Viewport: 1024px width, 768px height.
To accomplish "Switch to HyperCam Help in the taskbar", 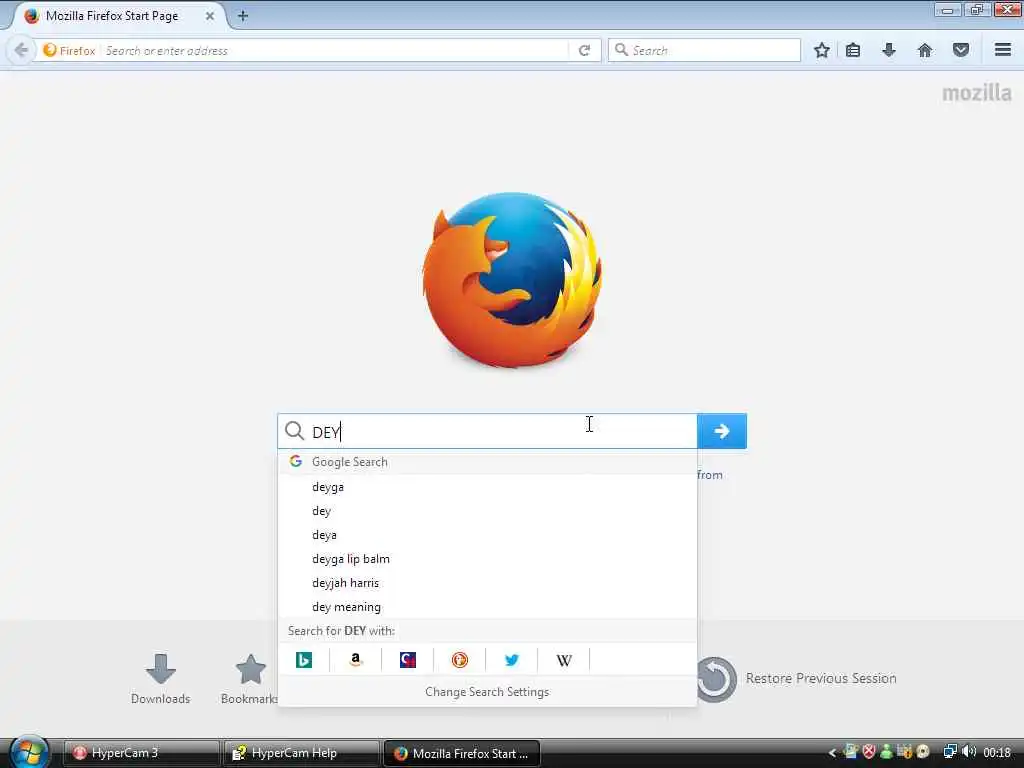I will (301, 753).
